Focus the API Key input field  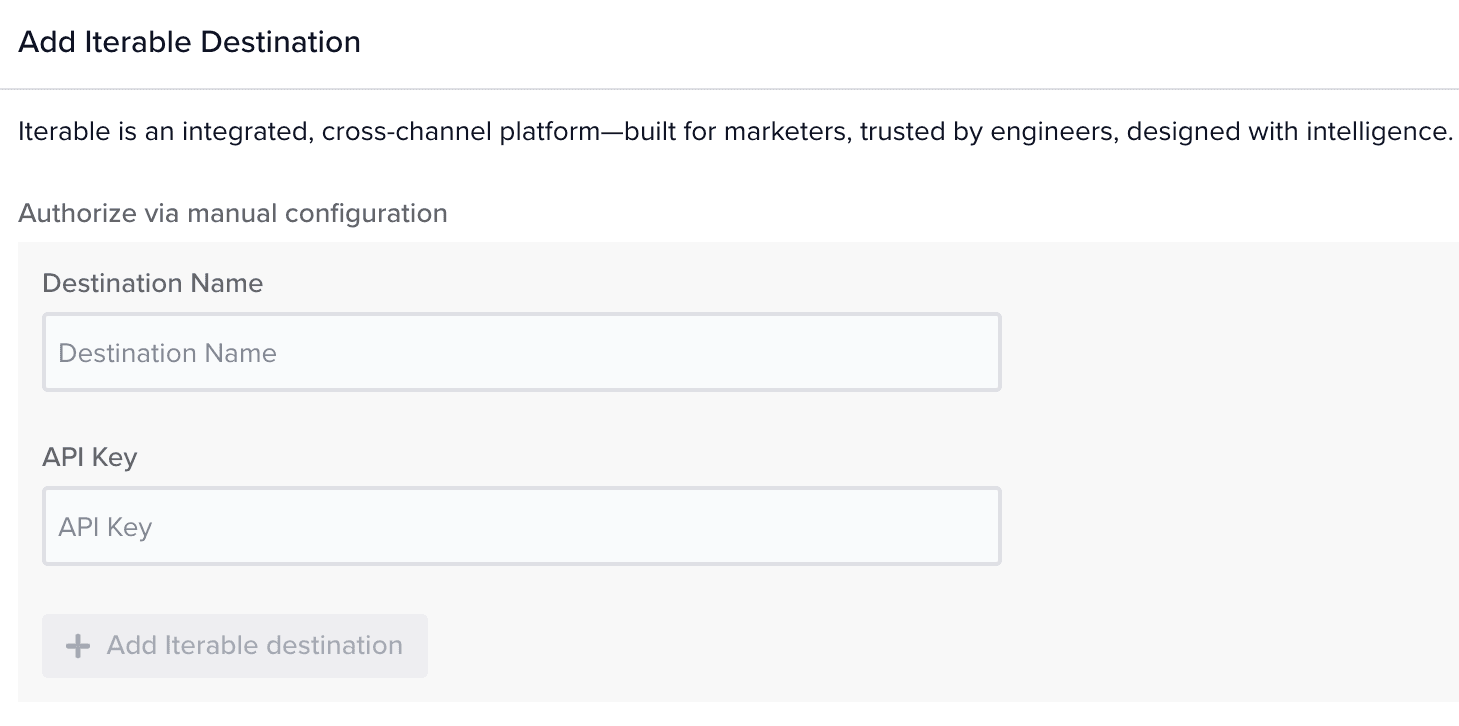(x=520, y=526)
